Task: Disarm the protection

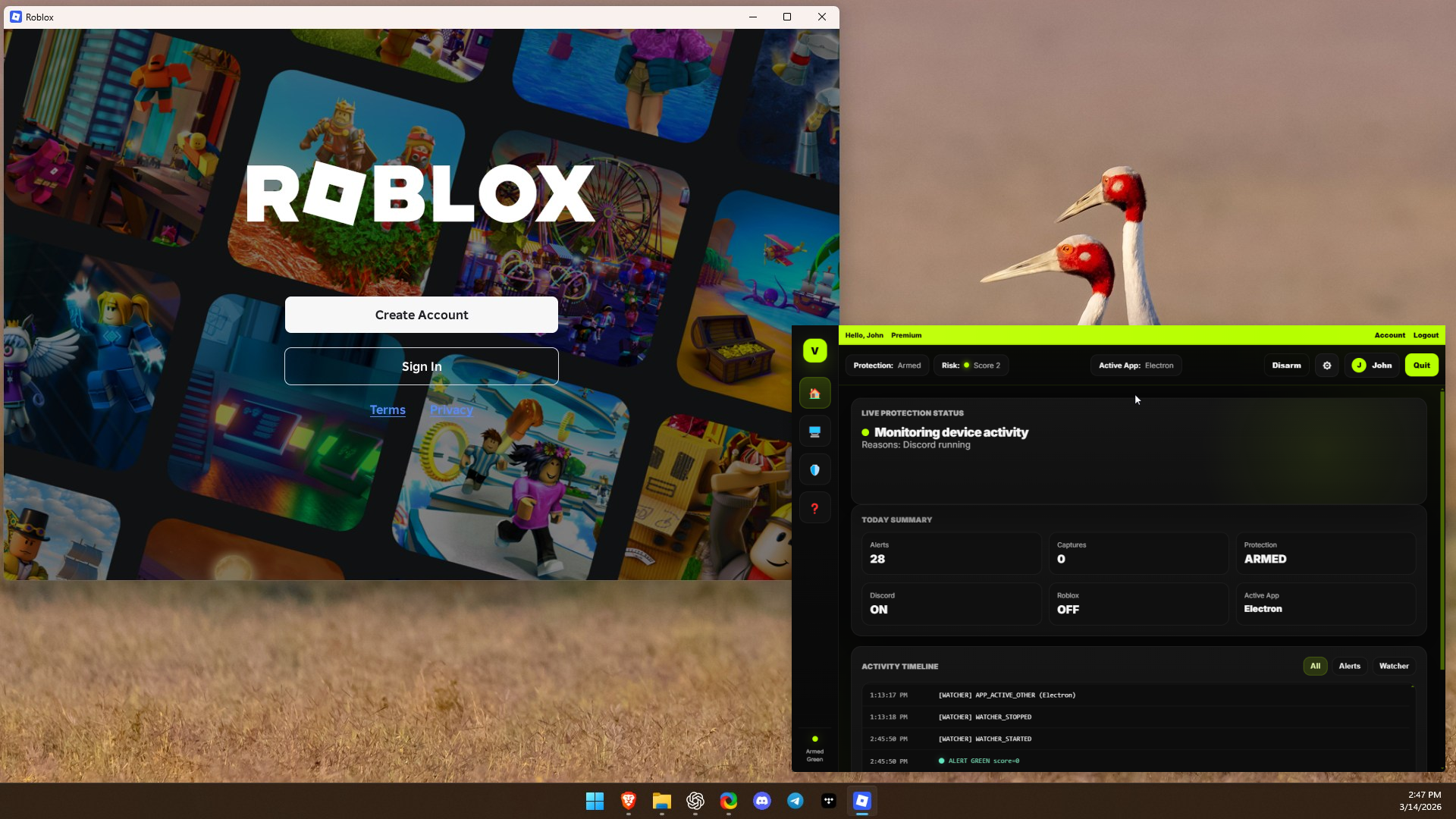Action: click(x=1286, y=366)
